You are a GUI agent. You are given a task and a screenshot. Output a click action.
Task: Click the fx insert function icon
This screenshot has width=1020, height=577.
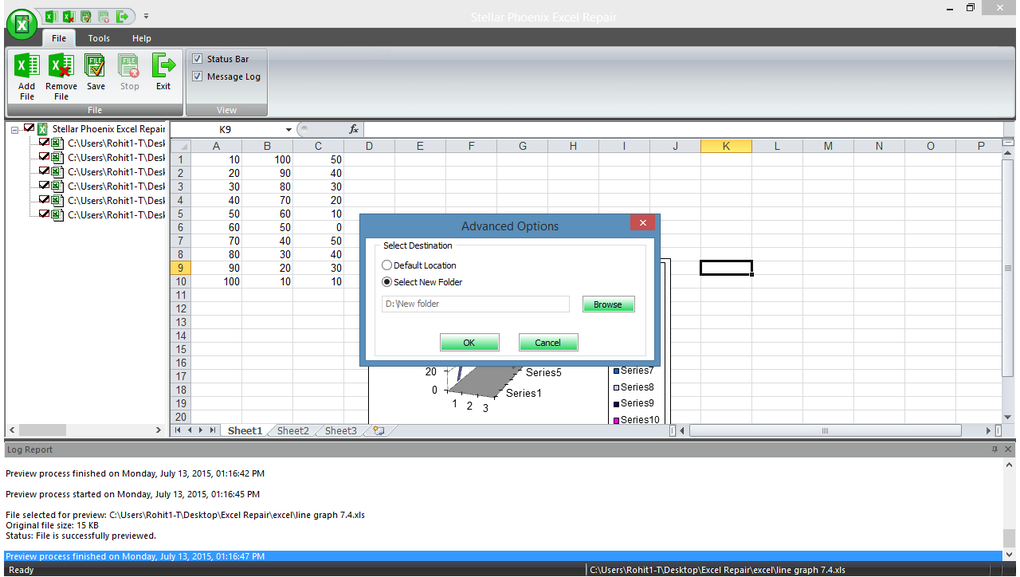pyautogui.click(x=353, y=129)
